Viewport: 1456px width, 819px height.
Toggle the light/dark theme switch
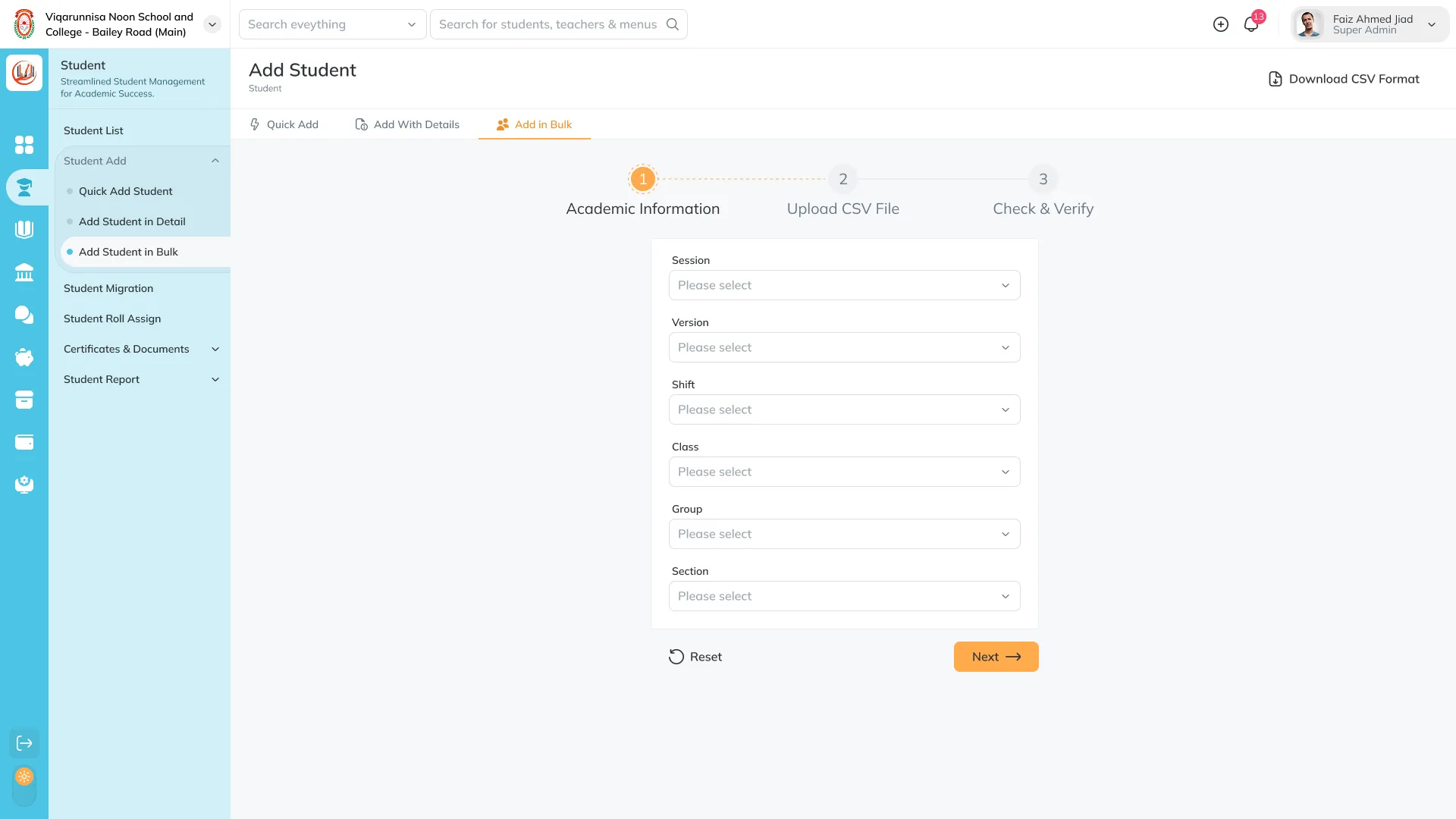24,785
